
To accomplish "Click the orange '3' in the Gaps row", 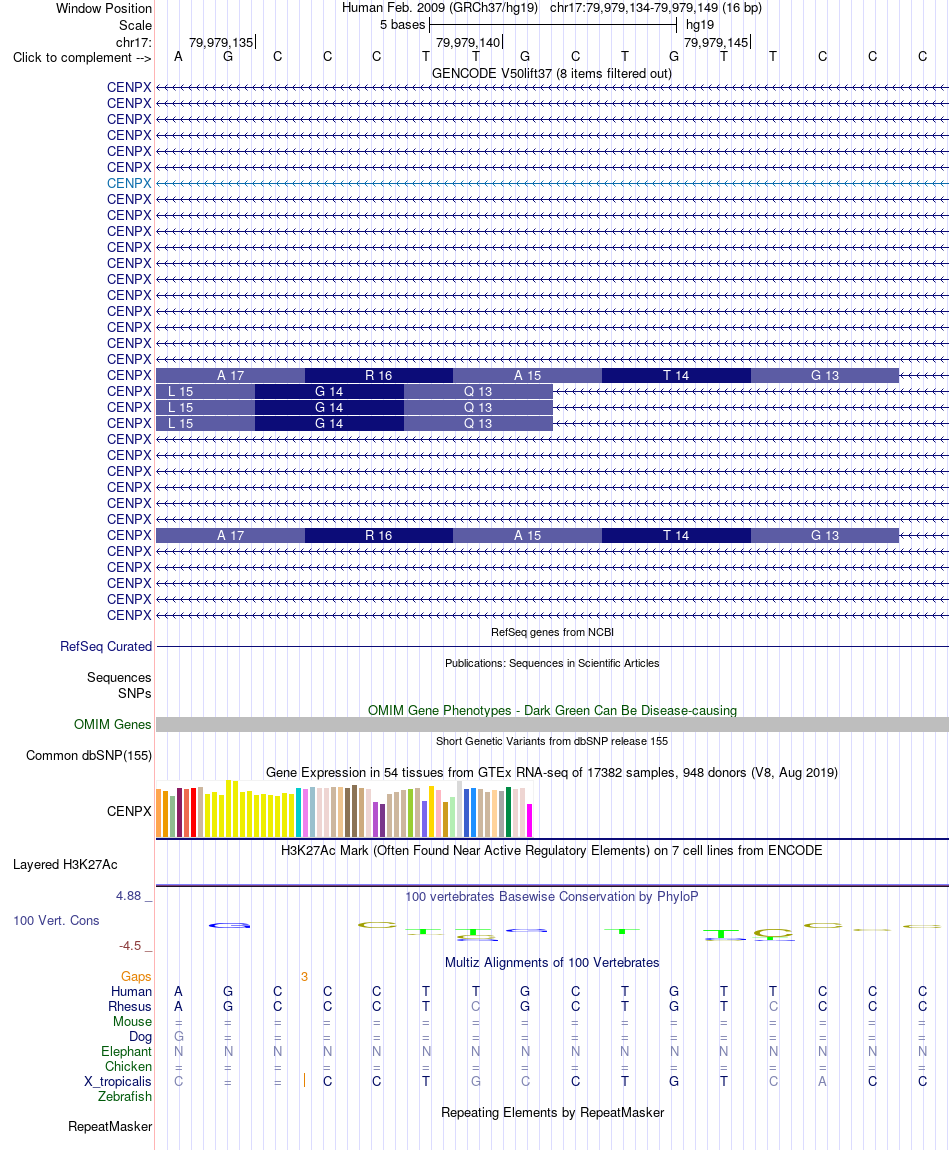I will tap(304, 976).
